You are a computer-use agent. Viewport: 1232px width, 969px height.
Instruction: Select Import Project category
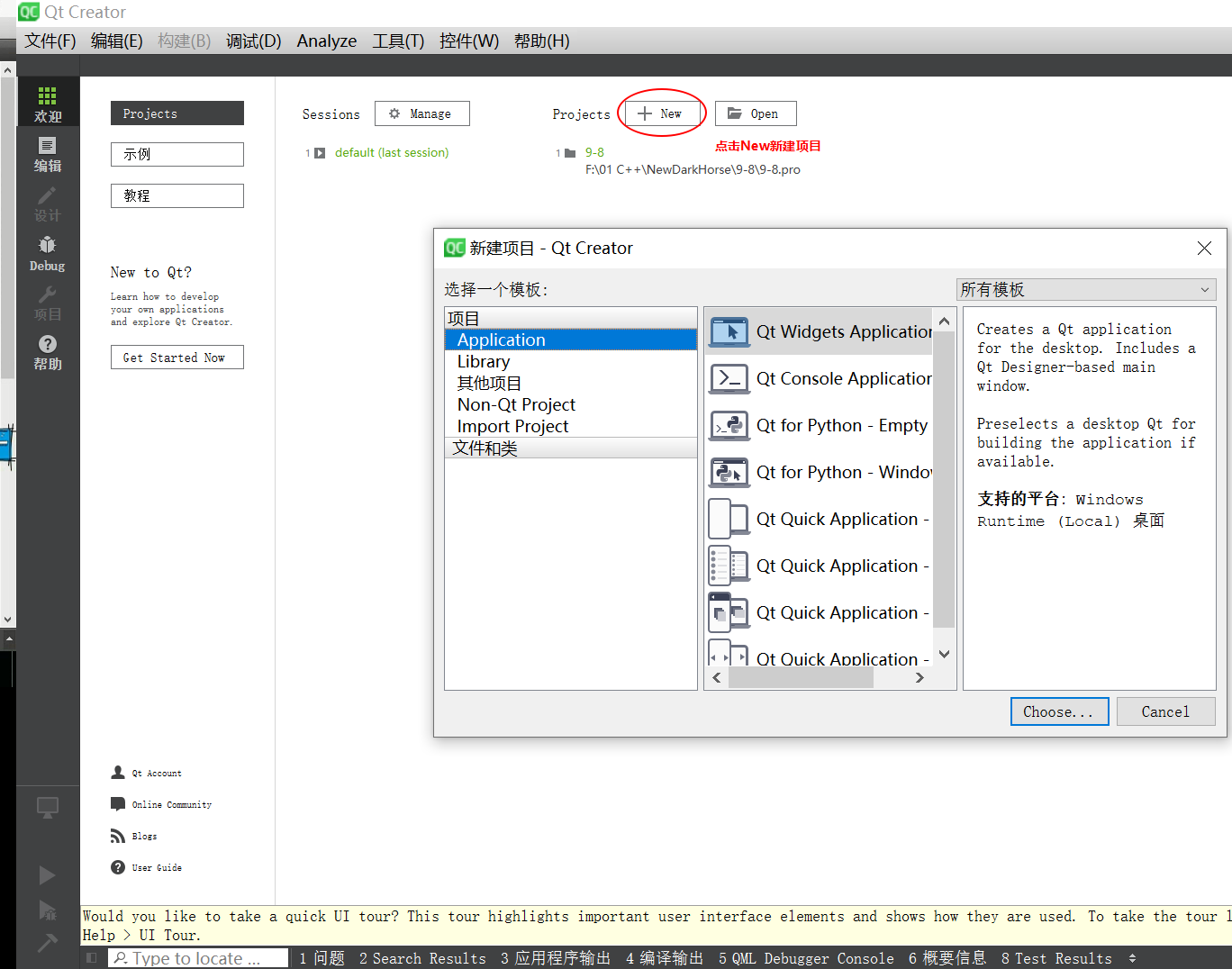[x=571, y=426]
